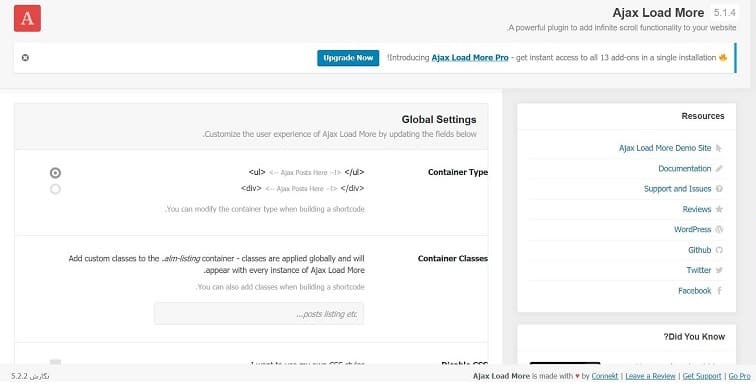
Task: Click Leave a Review in footer
Action: click(x=650, y=376)
